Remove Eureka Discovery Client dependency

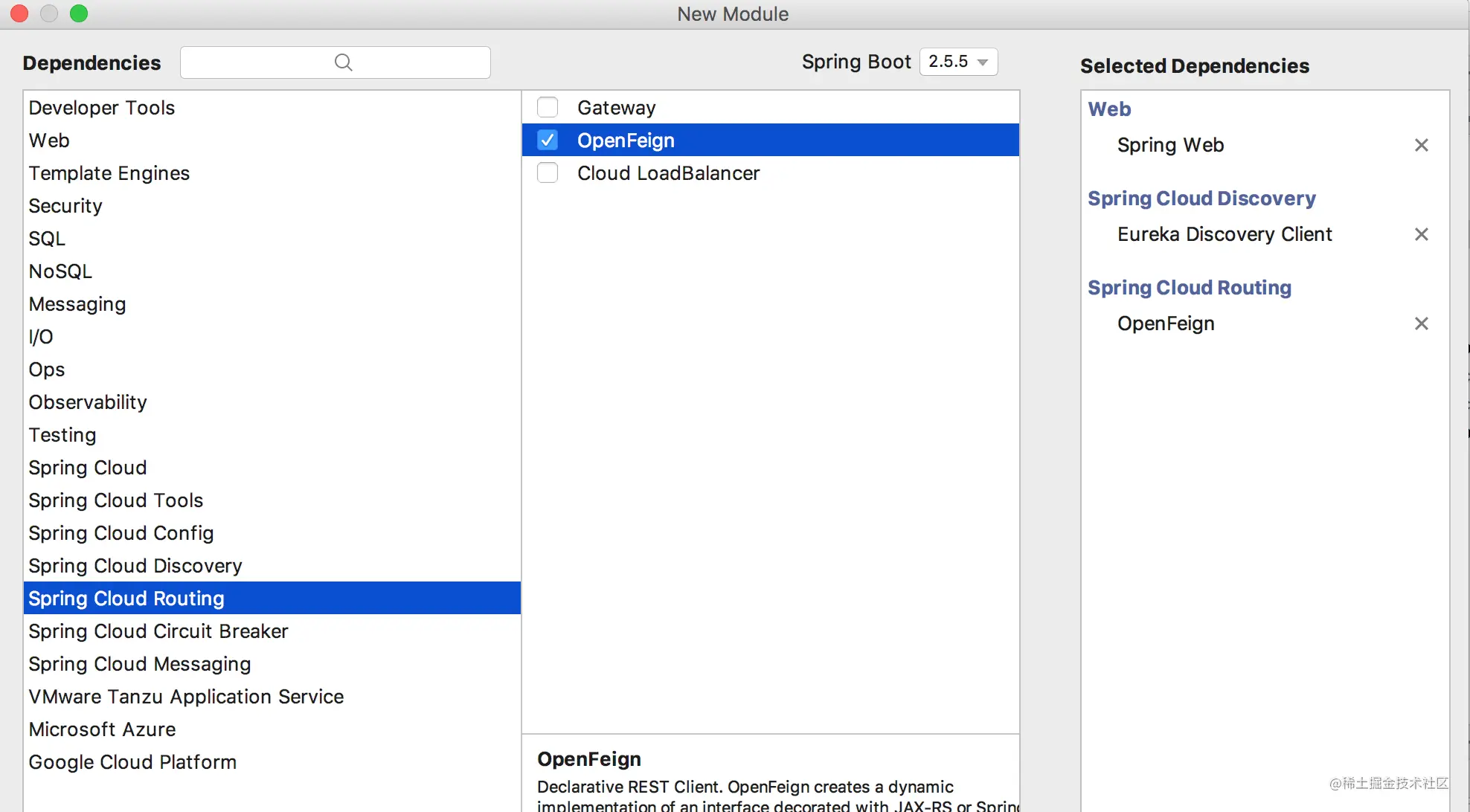(x=1421, y=234)
